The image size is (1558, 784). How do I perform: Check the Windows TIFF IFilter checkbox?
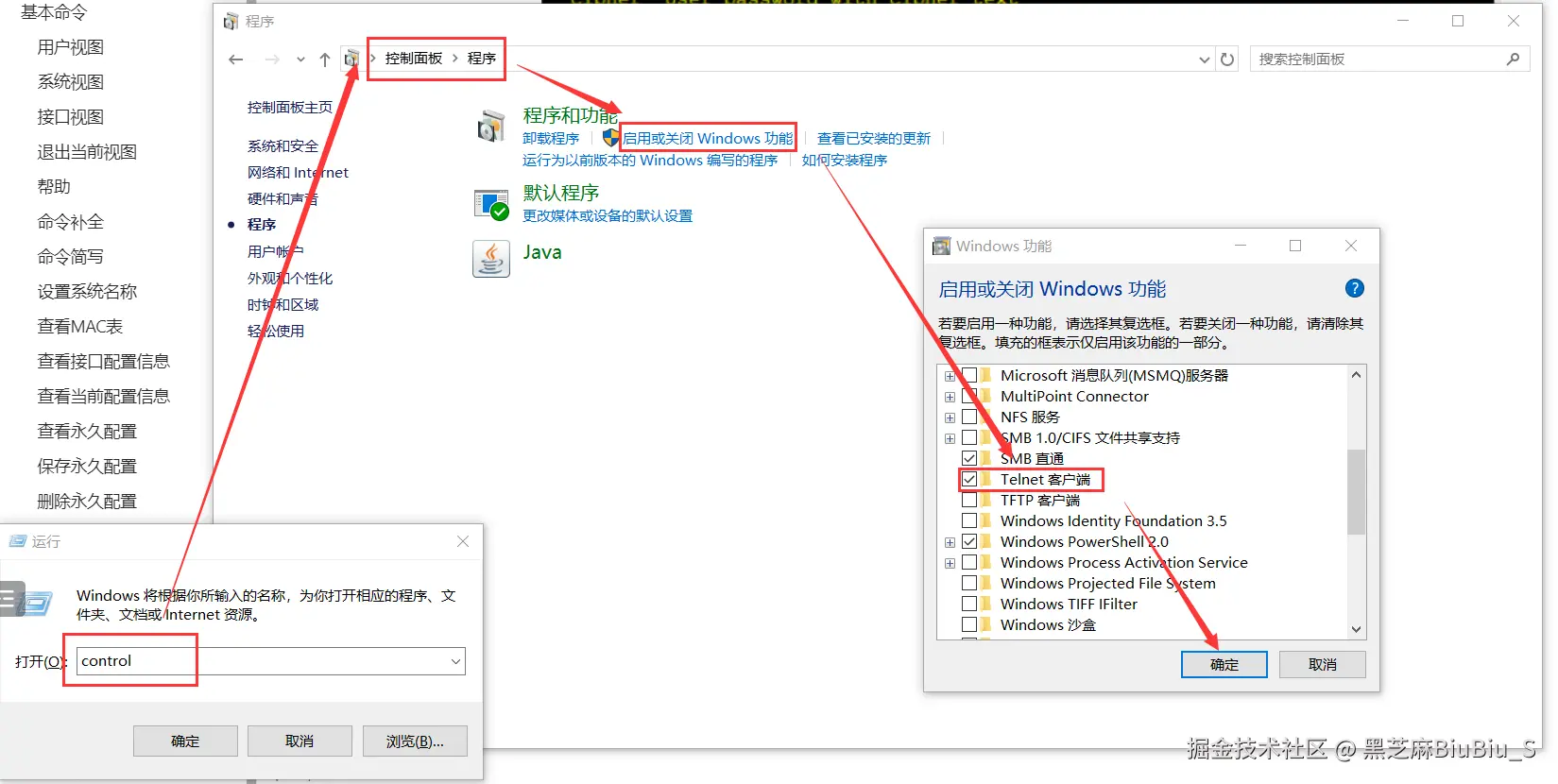point(969,604)
